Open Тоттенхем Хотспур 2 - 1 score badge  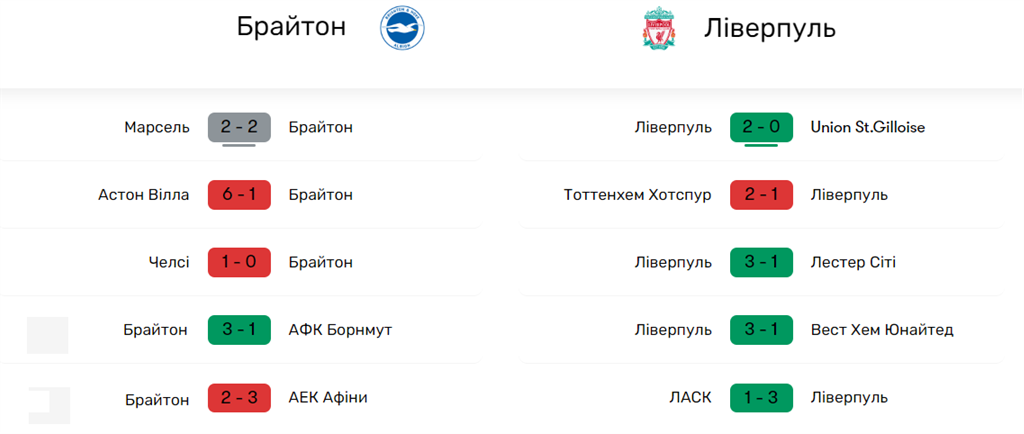pos(761,195)
